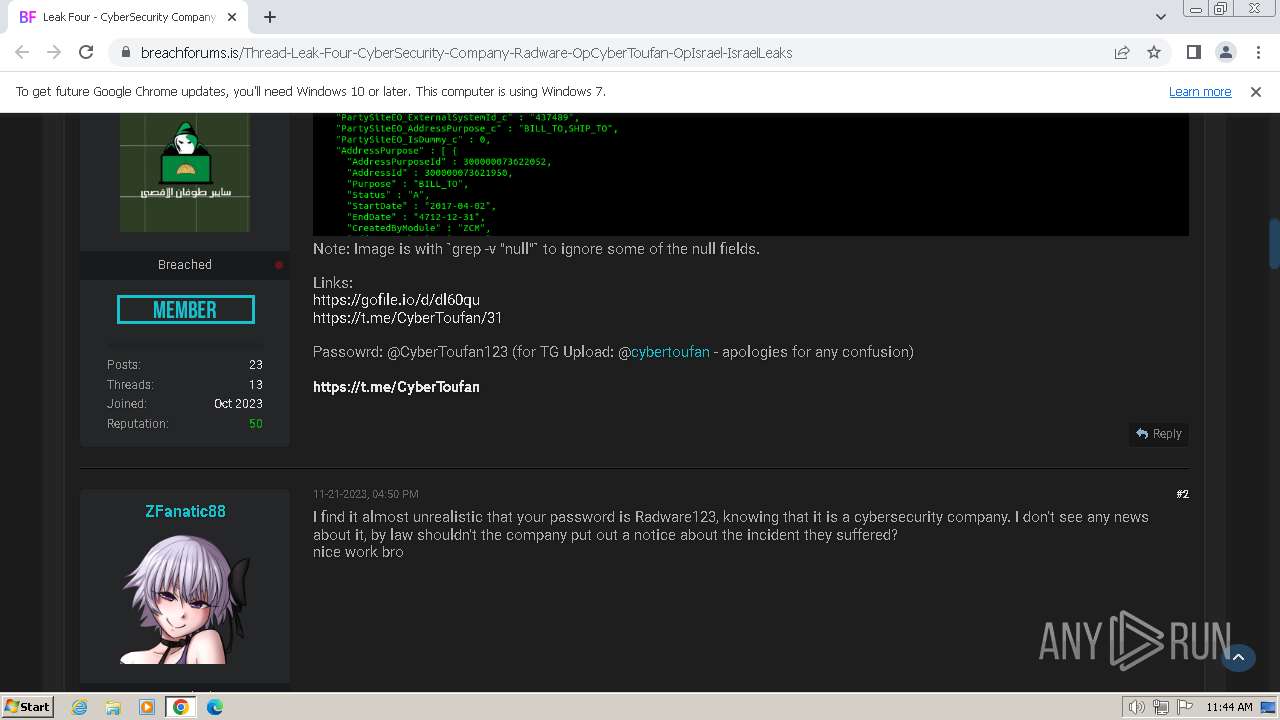
Task: Click the volume speaker tray icon
Action: pos(1136,707)
